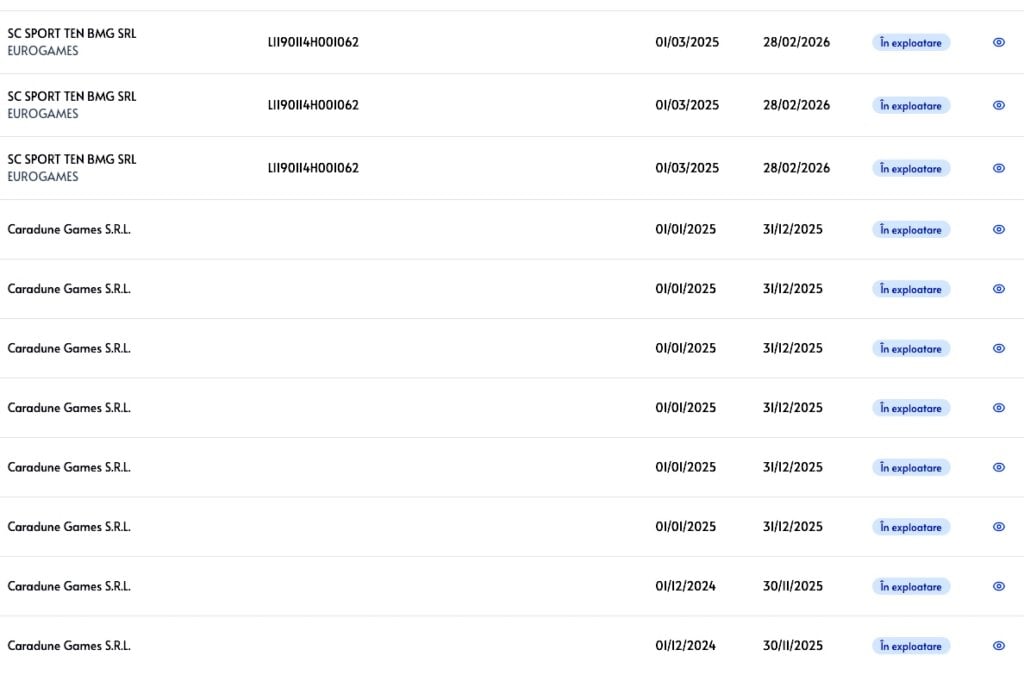Viewport: 1024px width, 675px height.
Task: View details of third Caradune Games row
Action: (x=998, y=348)
